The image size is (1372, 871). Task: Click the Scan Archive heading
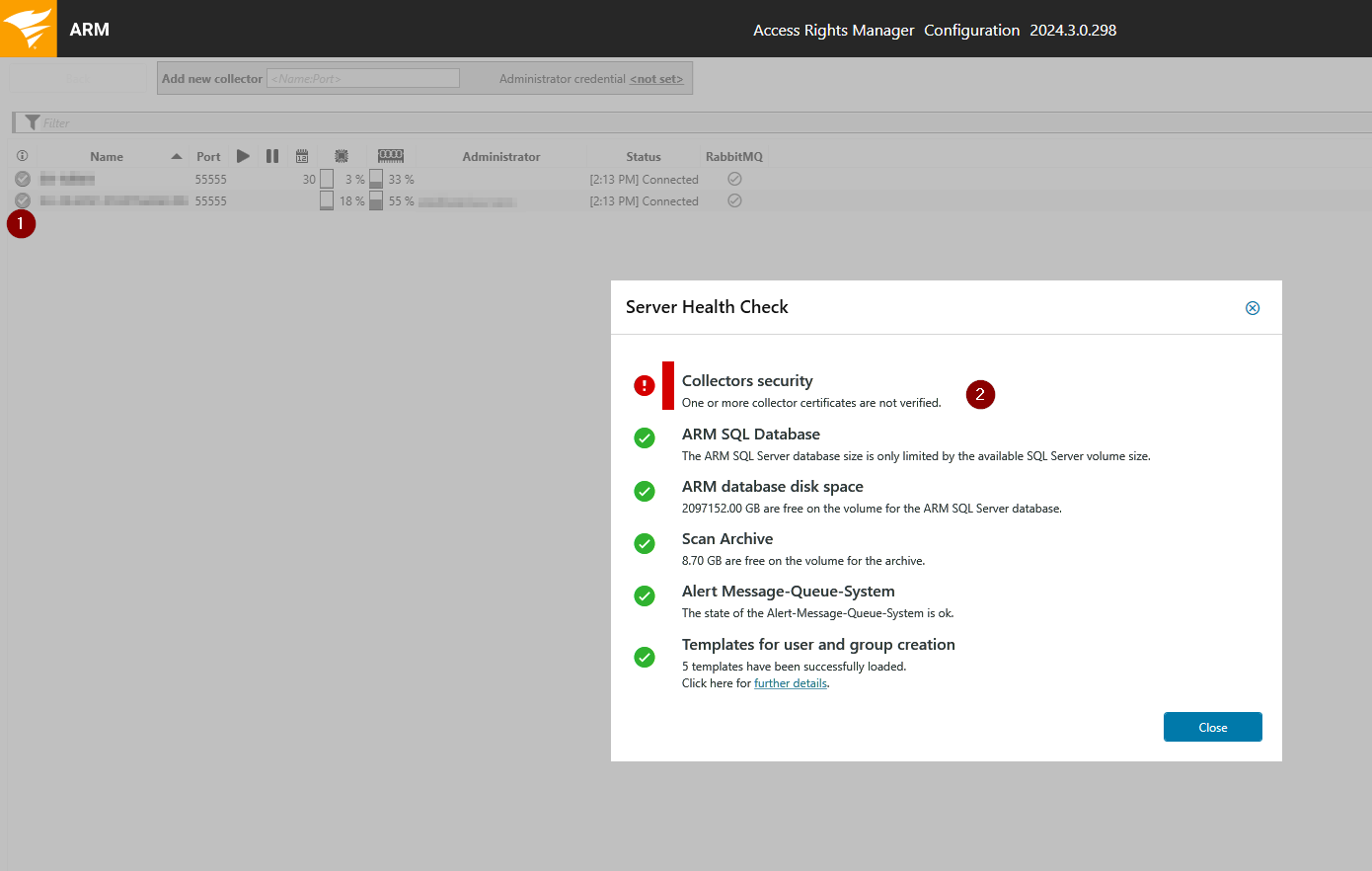pos(727,538)
